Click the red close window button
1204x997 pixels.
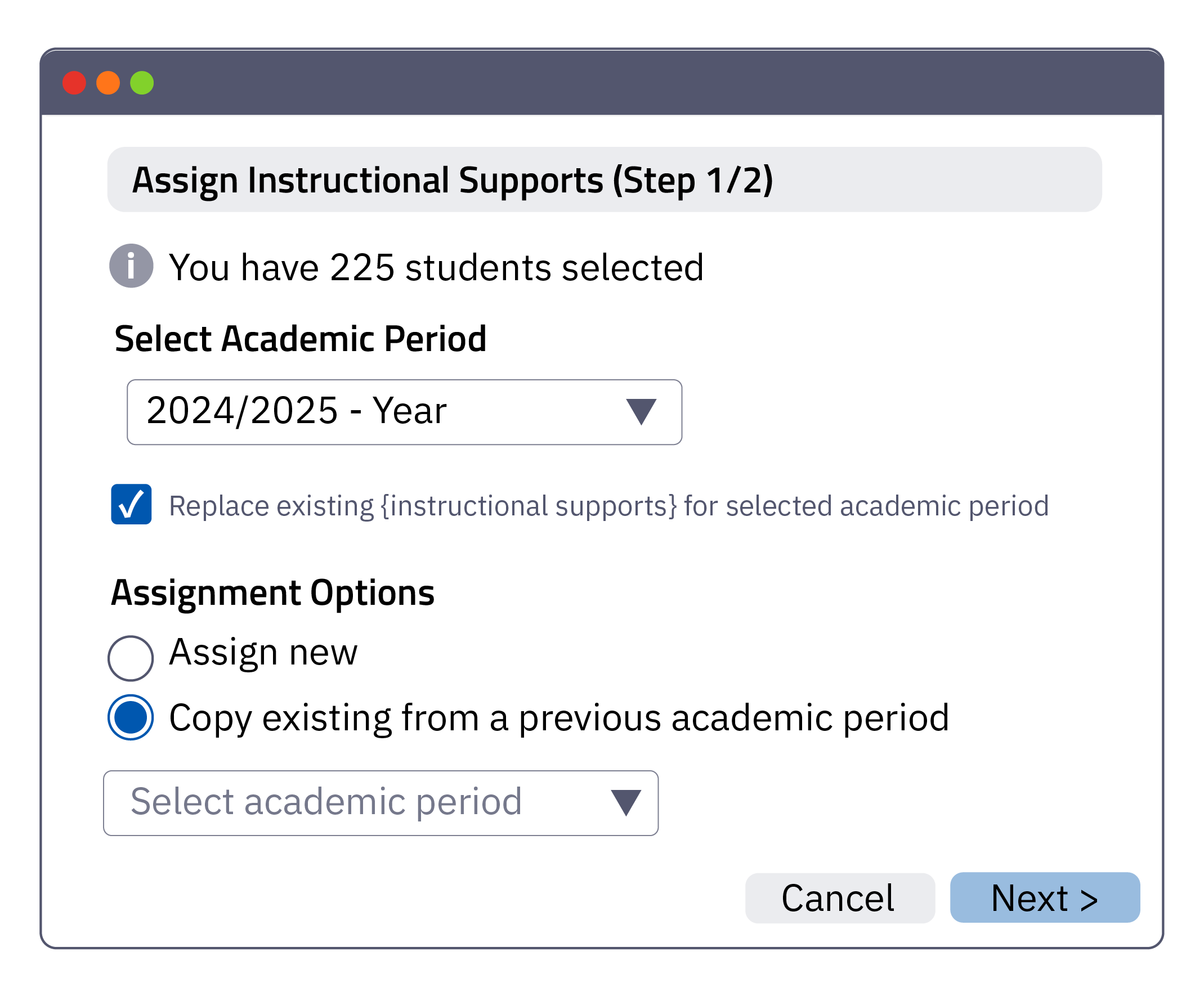(74, 83)
